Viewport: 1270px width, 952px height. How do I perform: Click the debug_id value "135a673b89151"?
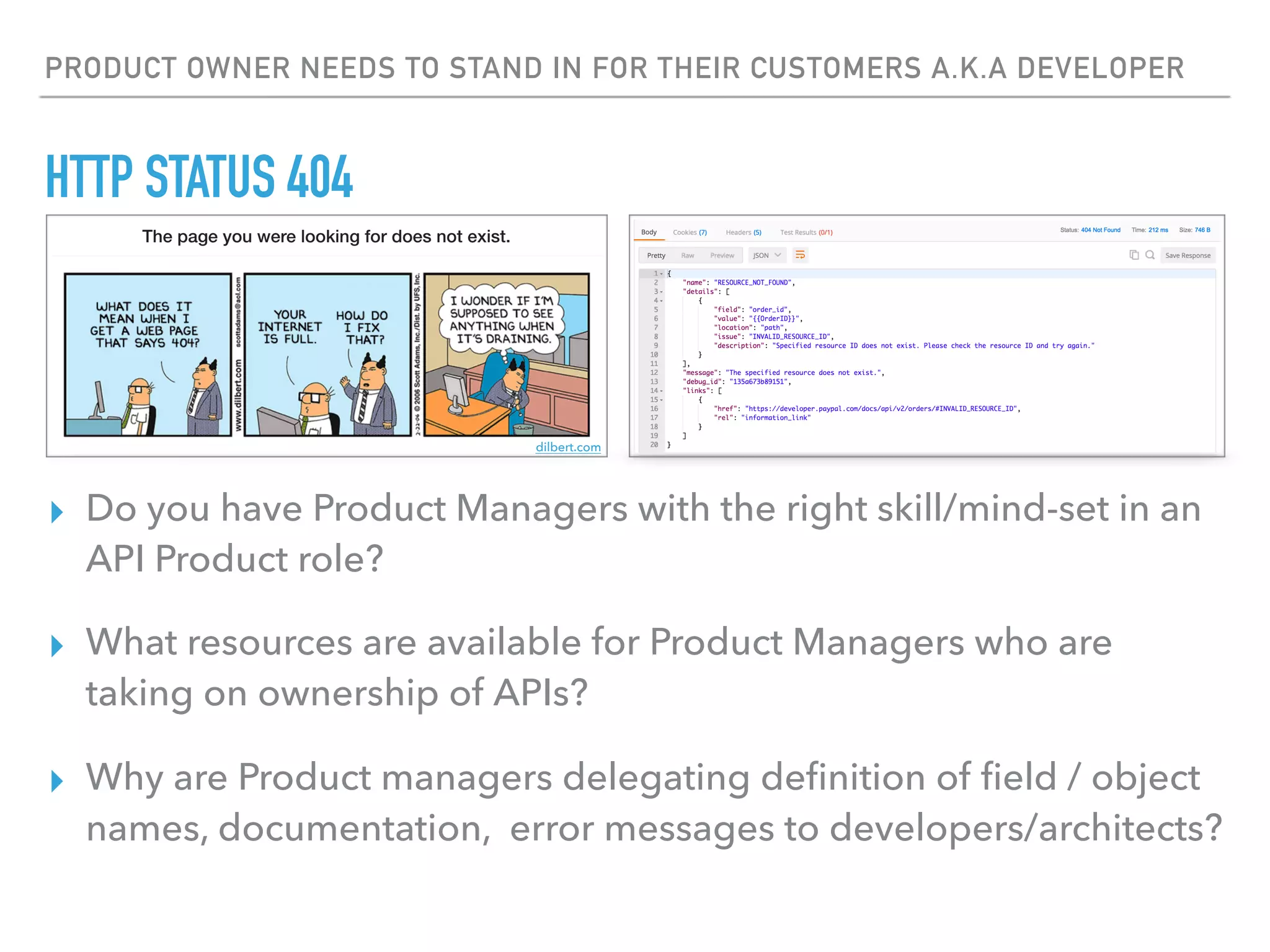(x=758, y=382)
